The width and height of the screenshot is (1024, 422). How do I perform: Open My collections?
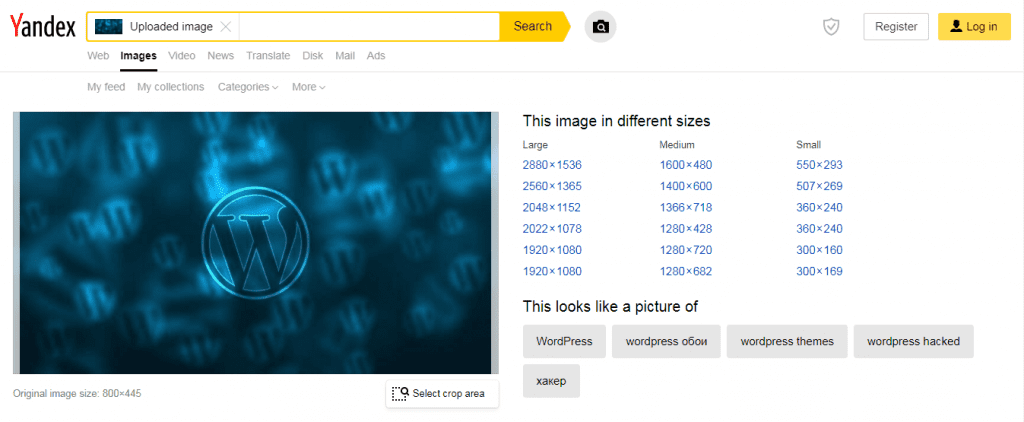[x=170, y=87]
